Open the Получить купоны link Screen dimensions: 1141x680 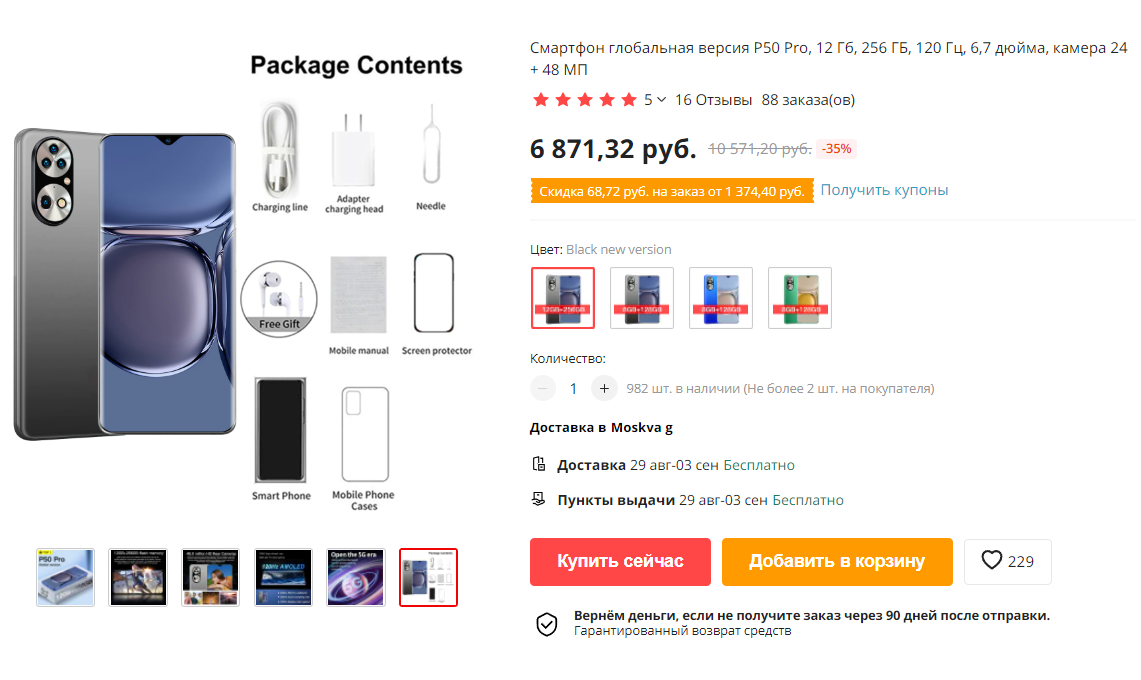[884, 190]
